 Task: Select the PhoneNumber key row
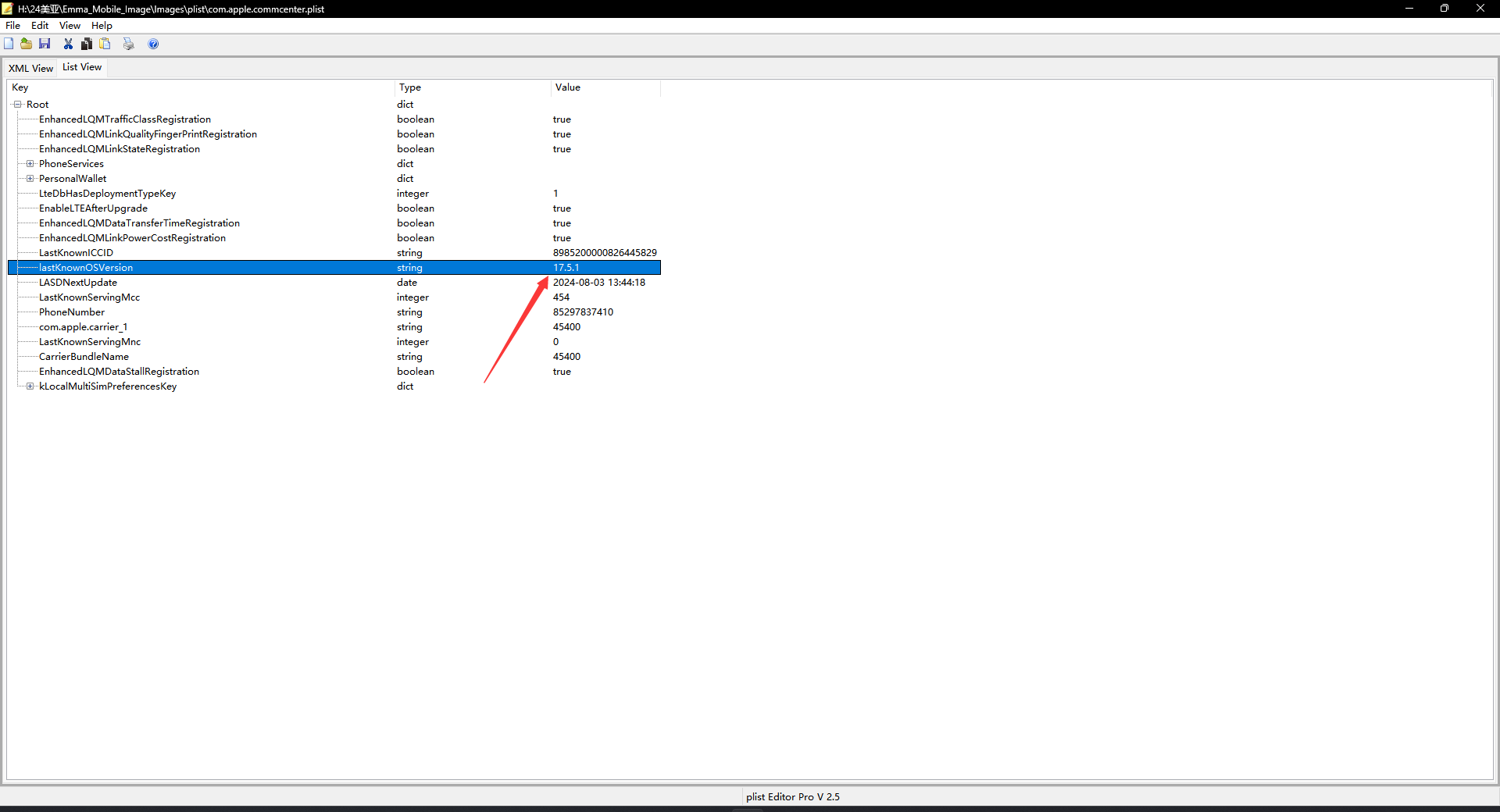pos(334,312)
